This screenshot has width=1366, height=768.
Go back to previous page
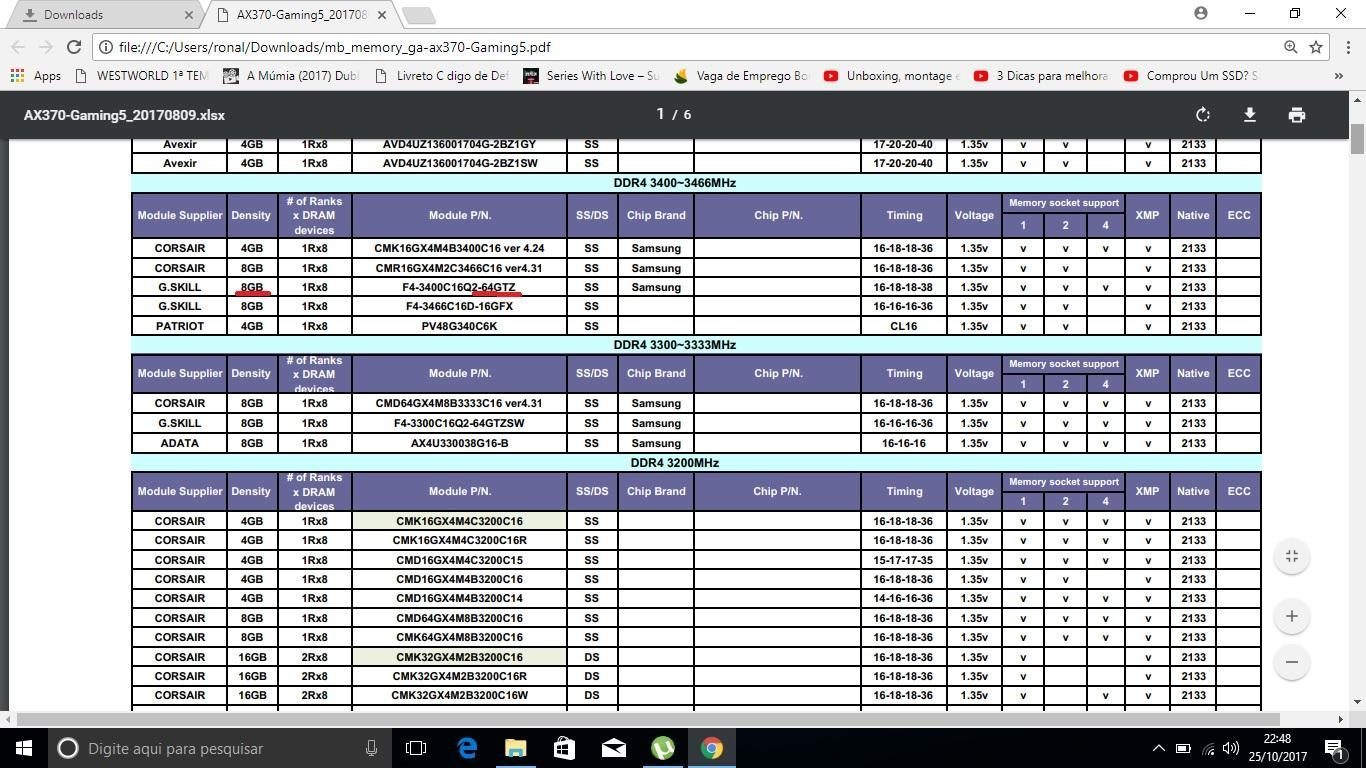click(x=19, y=47)
